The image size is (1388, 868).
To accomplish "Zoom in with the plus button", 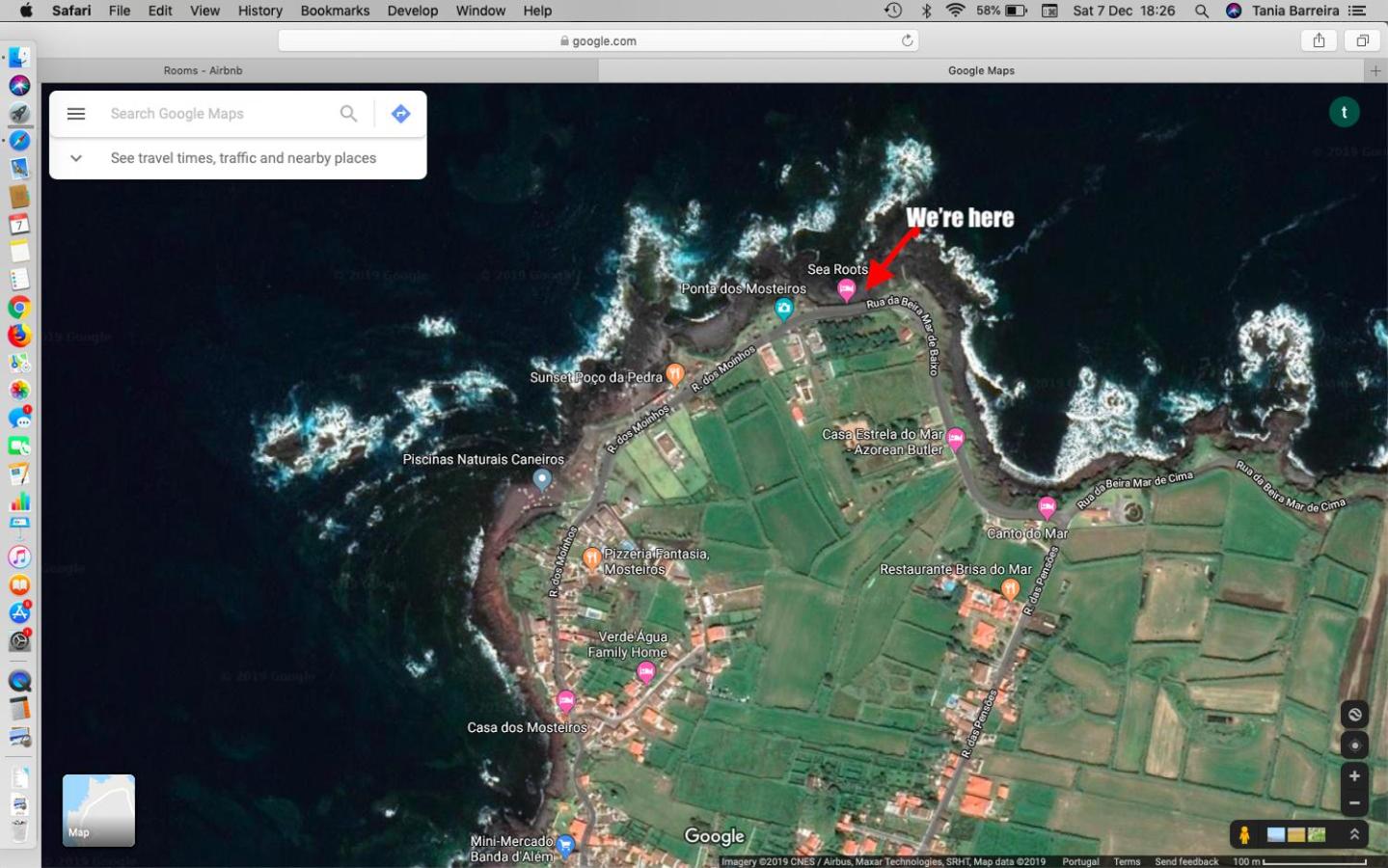I will [1354, 776].
